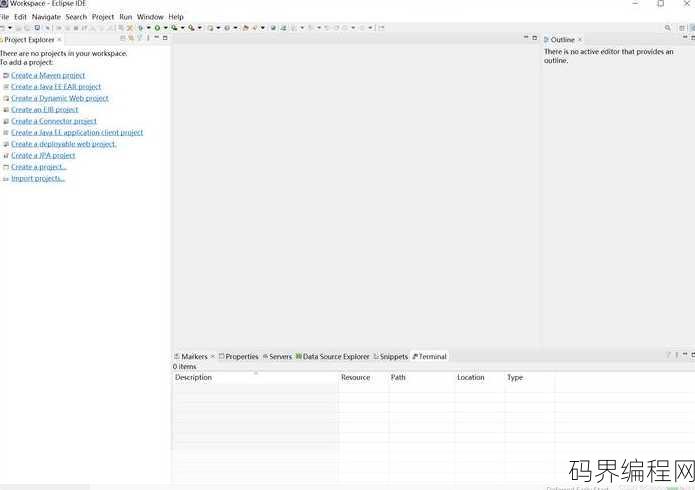Open the Edit menu
This screenshot has width=695, height=490.
point(20,17)
